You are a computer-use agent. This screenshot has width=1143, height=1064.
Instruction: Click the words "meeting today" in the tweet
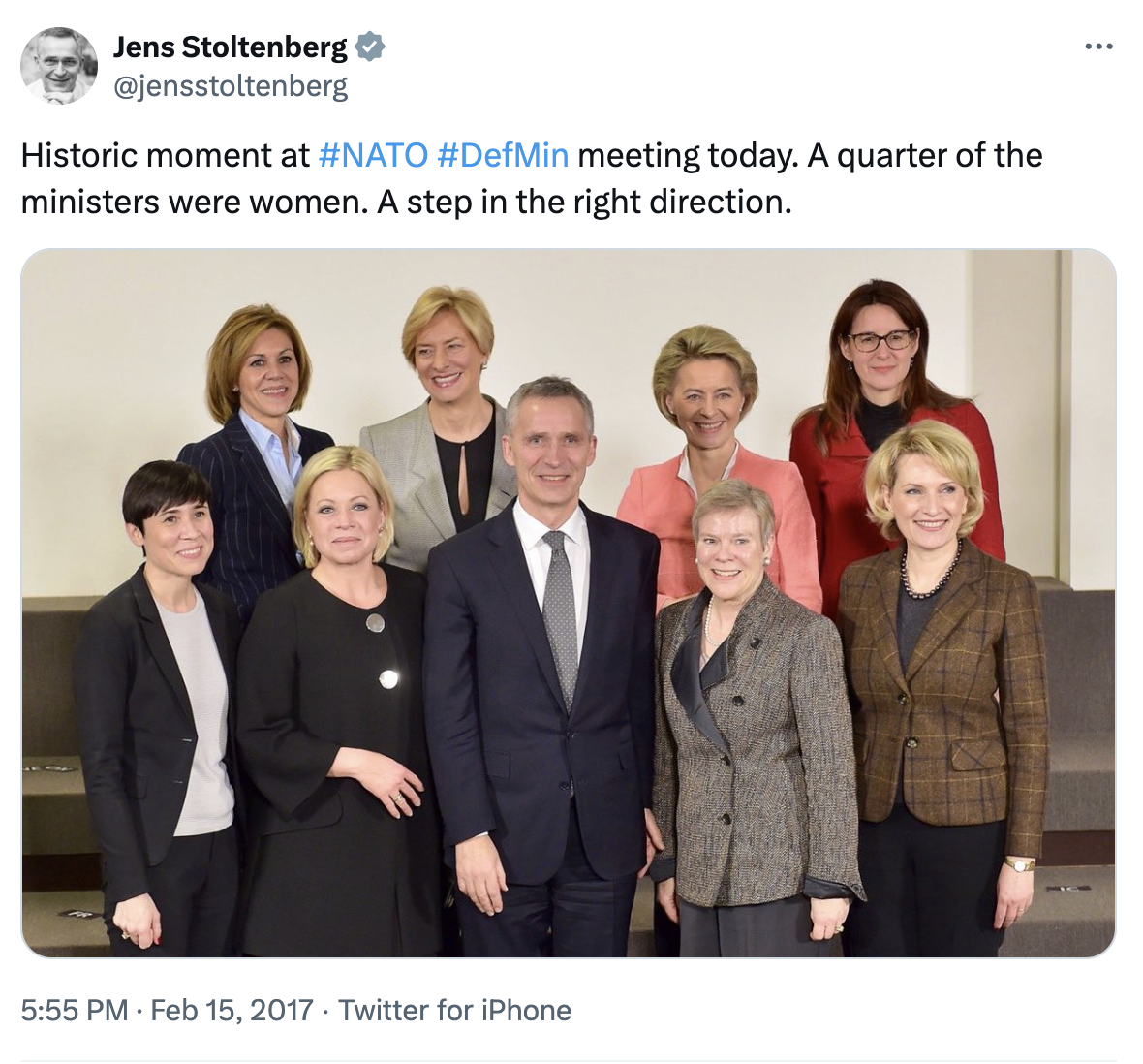[x=685, y=155]
